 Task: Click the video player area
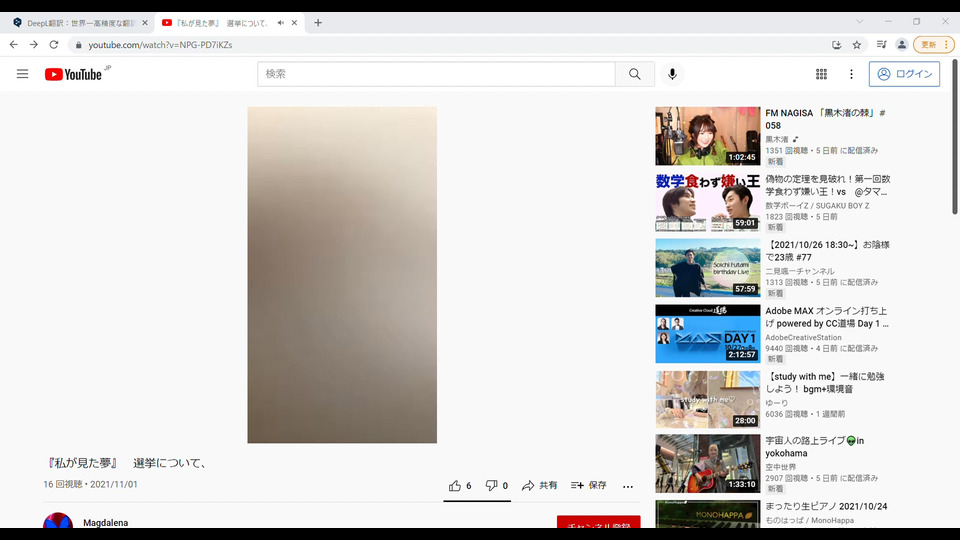pyautogui.click(x=342, y=275)
